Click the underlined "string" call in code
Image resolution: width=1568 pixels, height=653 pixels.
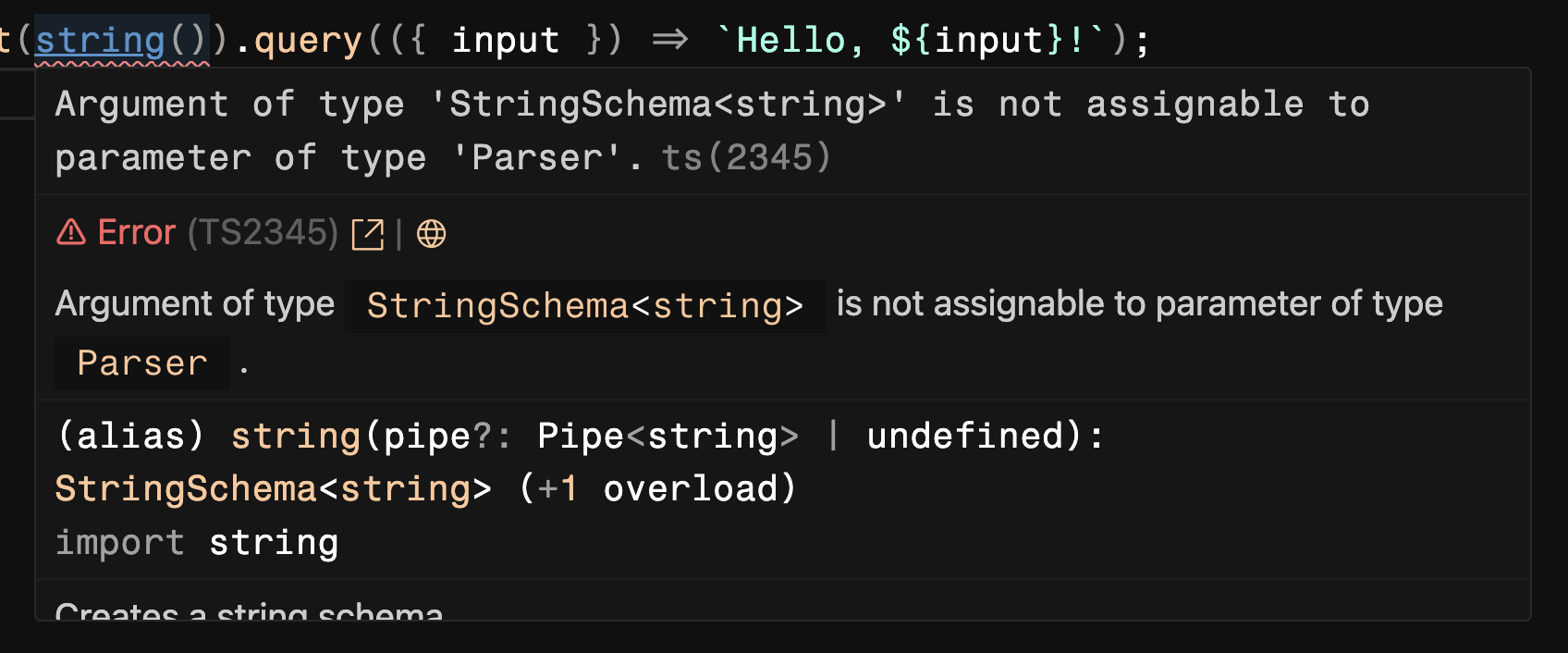pos(100,41)
